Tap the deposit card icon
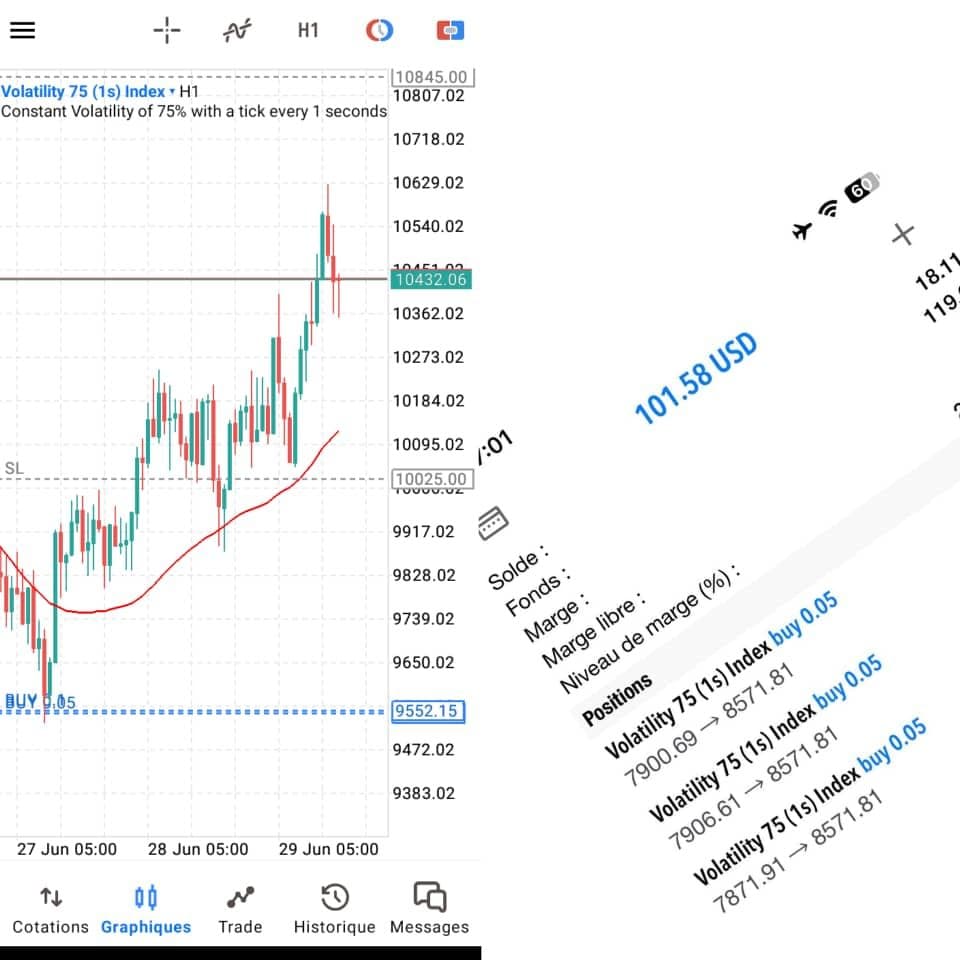 494,522
